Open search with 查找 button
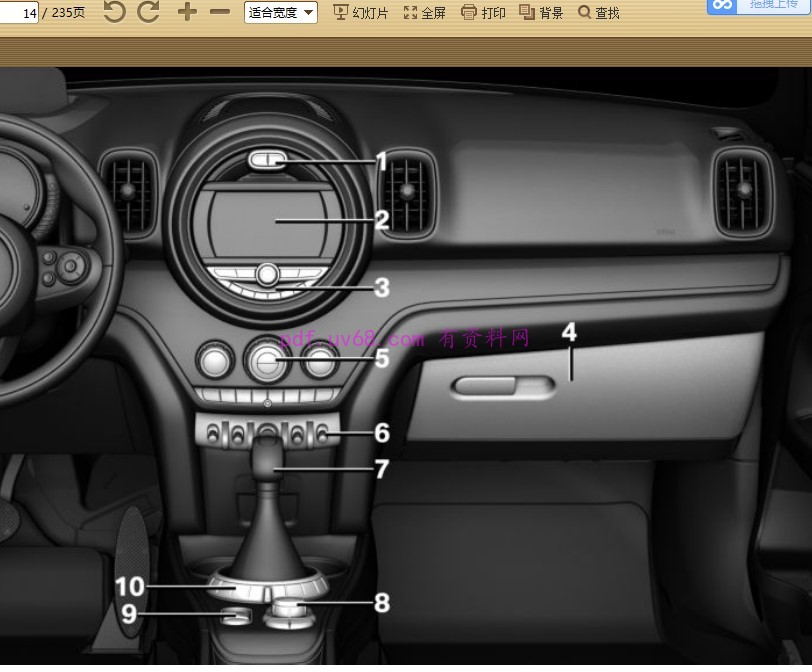The height and width of the screenshot is (672, 812). click(599, 12)
